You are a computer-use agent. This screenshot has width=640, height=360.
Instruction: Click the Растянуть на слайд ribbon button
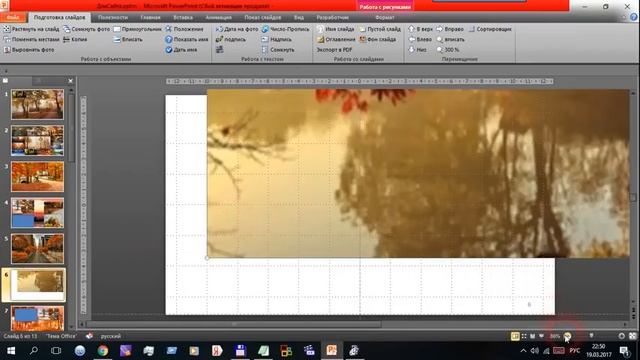pyautogui.click(x=31, y=29)
